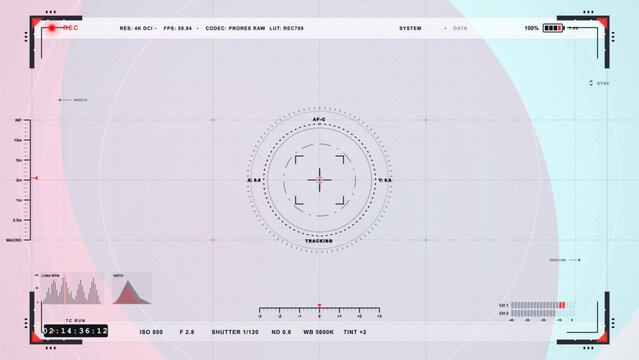Image resolution: width=639 pixels, height=360 pixels.
Task: Click +1 on the exposure scale
Action: (x=339, y=316)
